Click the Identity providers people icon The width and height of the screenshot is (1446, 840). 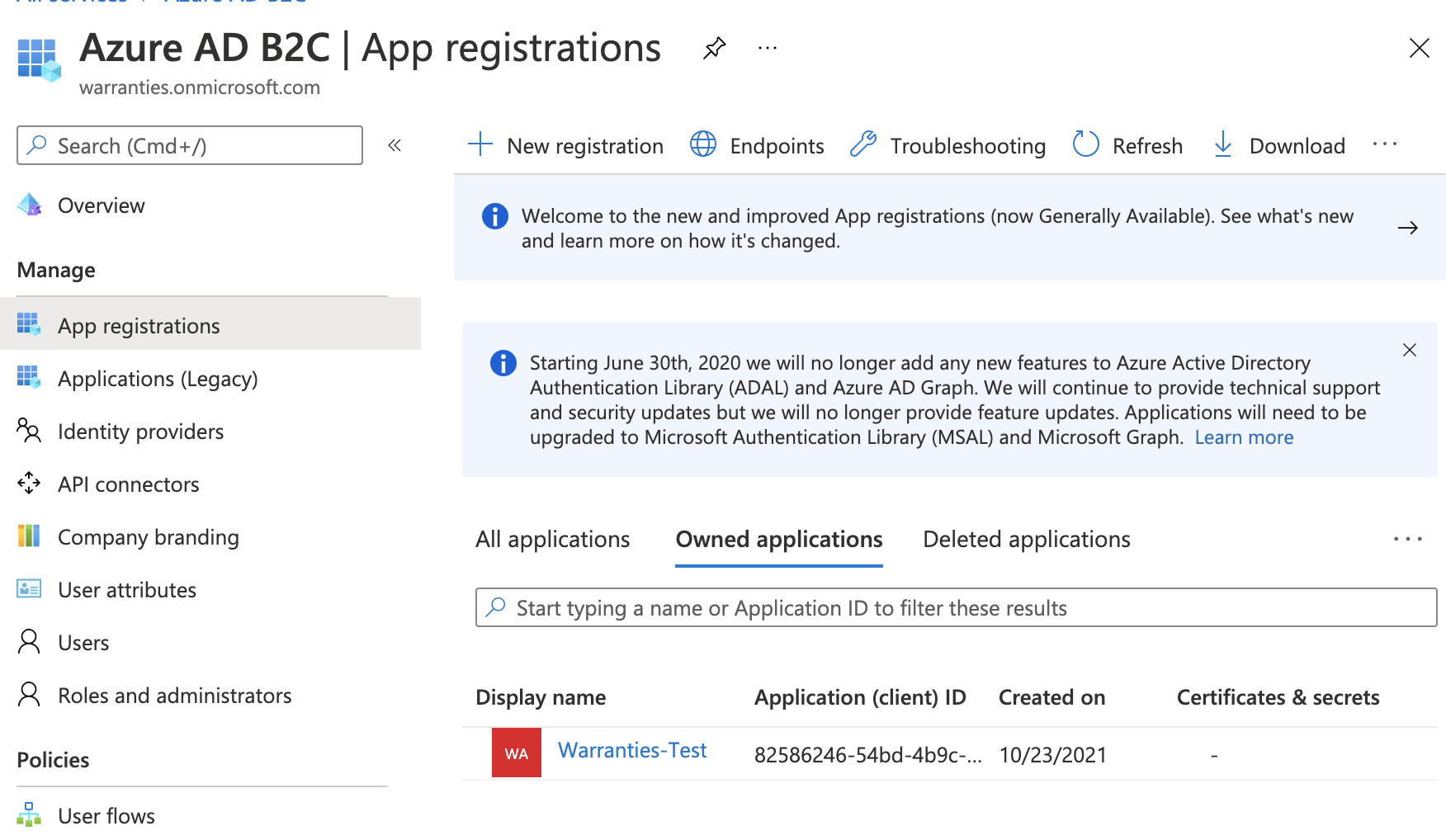coord(29,430)
